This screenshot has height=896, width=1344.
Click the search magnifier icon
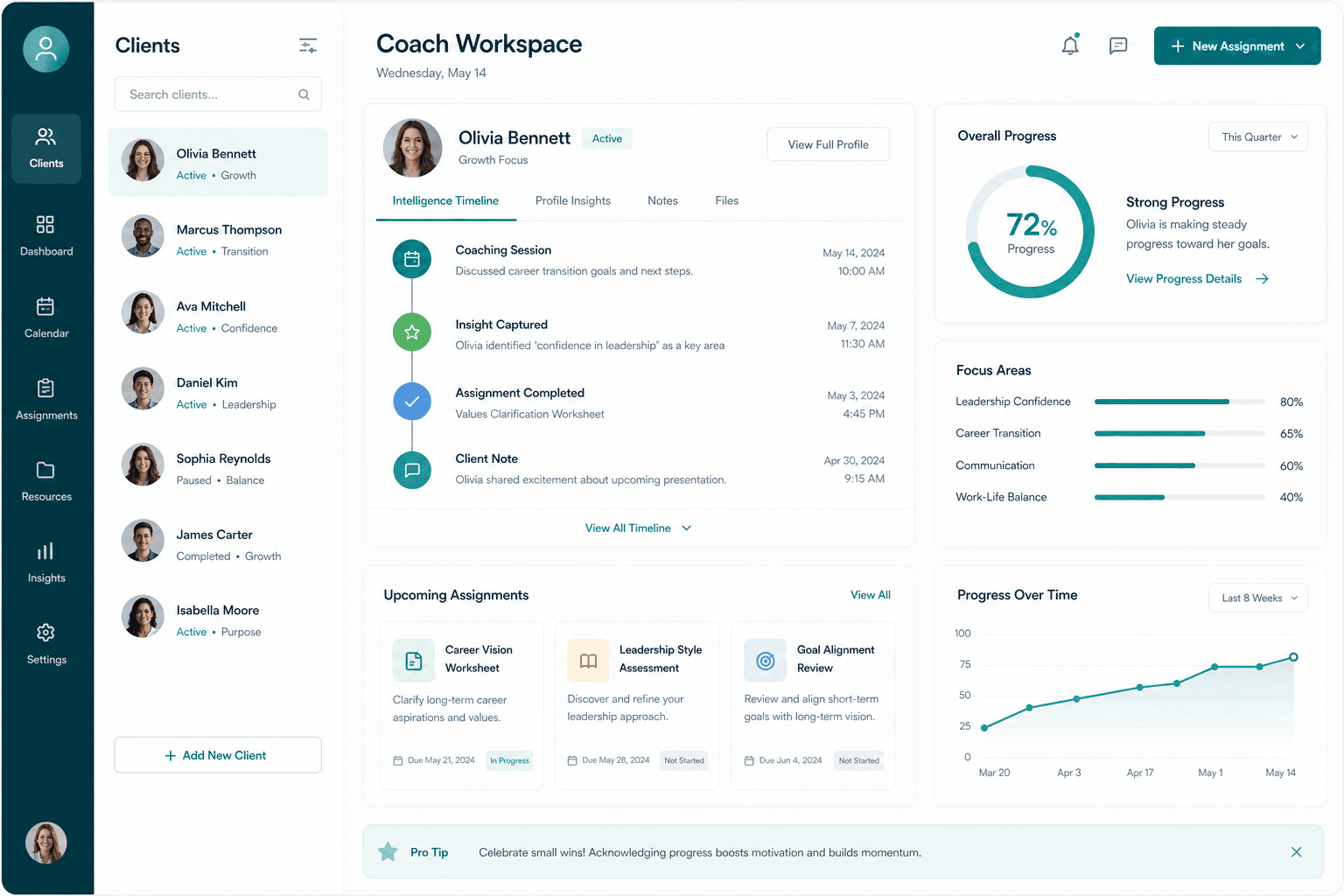[x=304, y=94]
